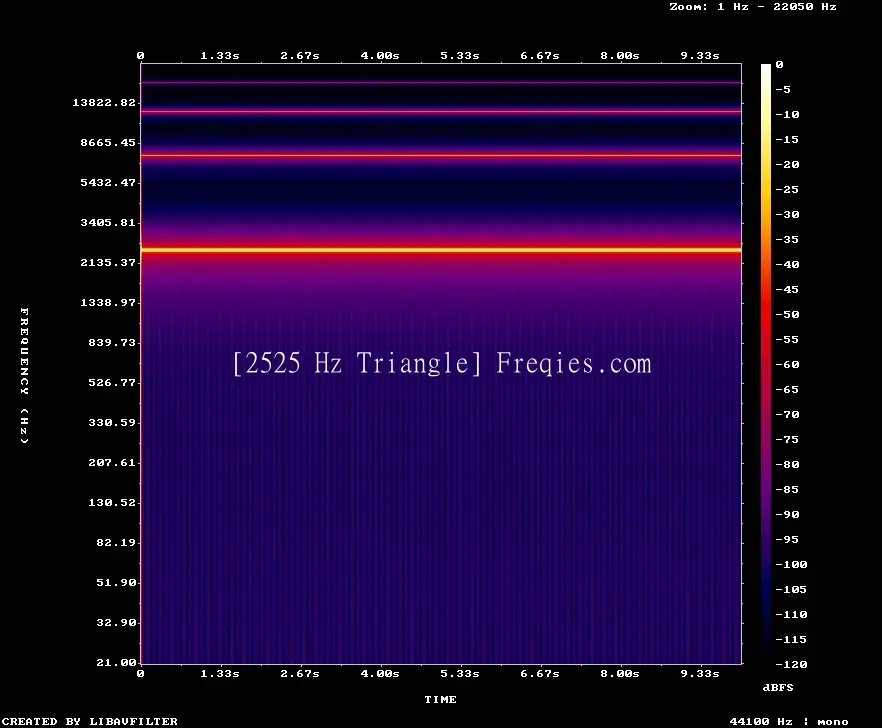Select the 'dBFS' unit label
Image resolution: width=882 pixels, height=728 pixels.
(x=778, y=687)
